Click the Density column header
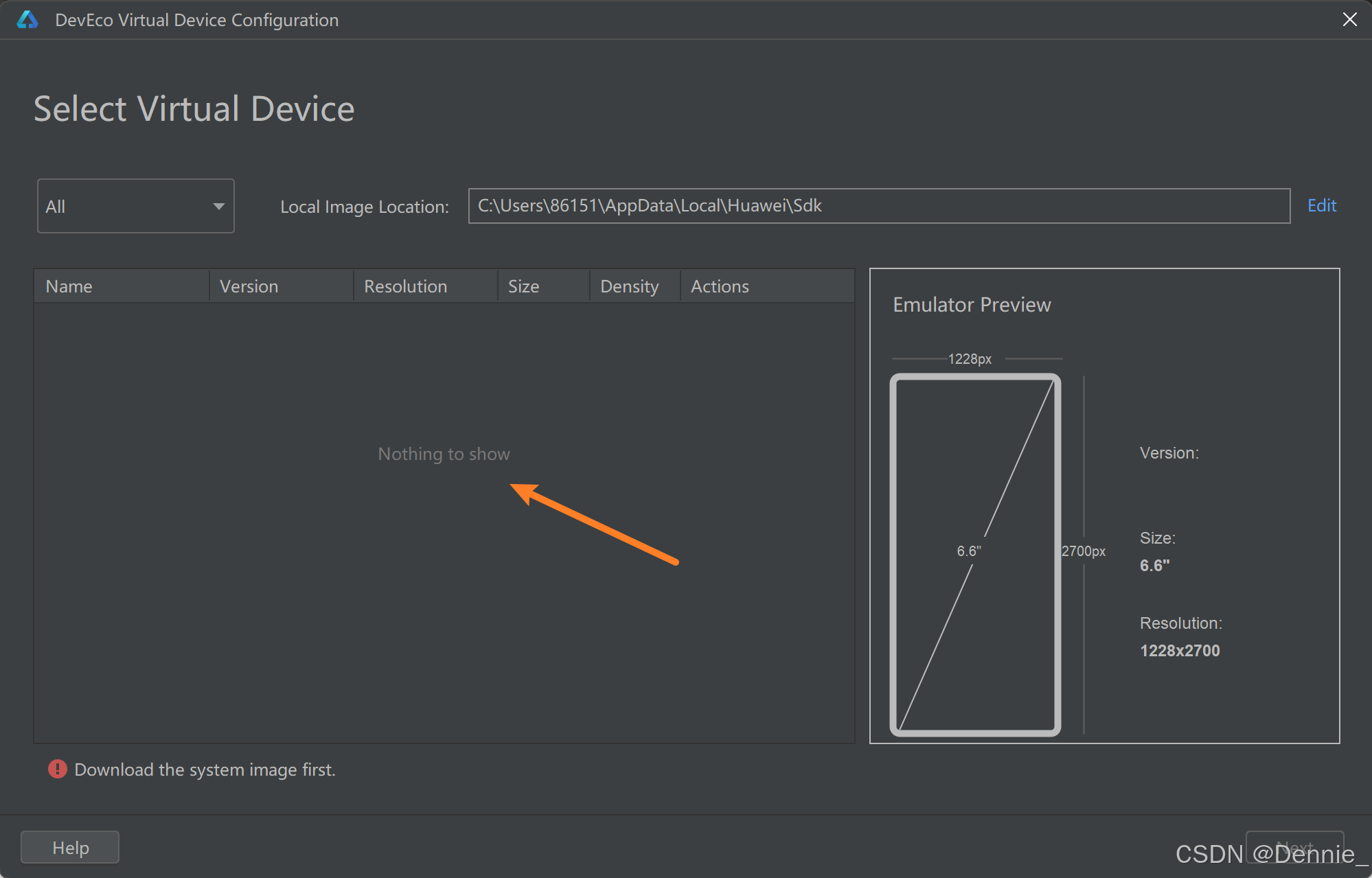The width and height of the screenshot is (1372, 878). (629, 286)
